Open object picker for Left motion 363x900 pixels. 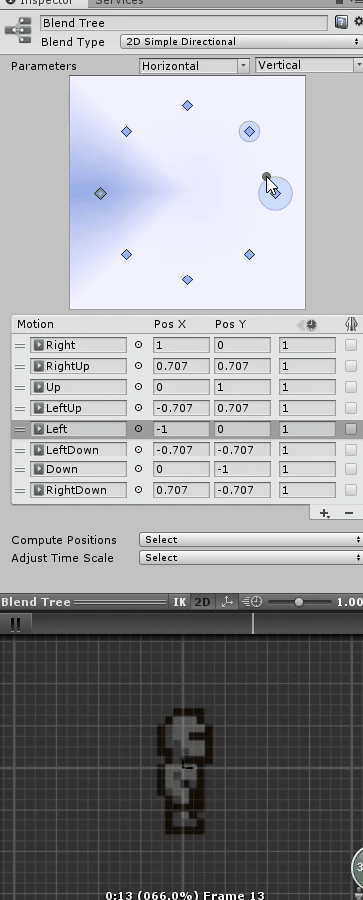pos(138,429)
